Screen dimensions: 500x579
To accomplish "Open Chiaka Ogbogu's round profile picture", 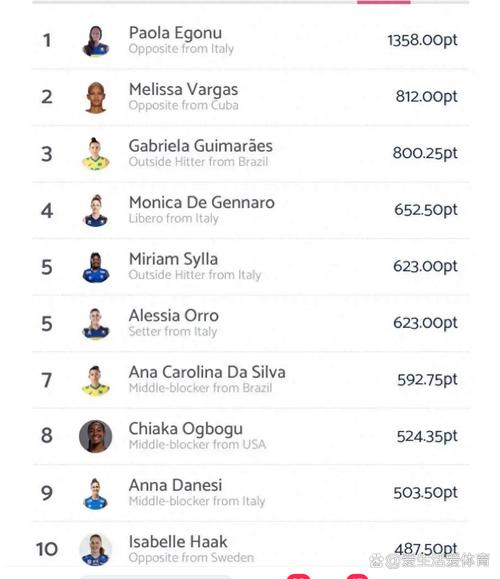I will (96, 436).
